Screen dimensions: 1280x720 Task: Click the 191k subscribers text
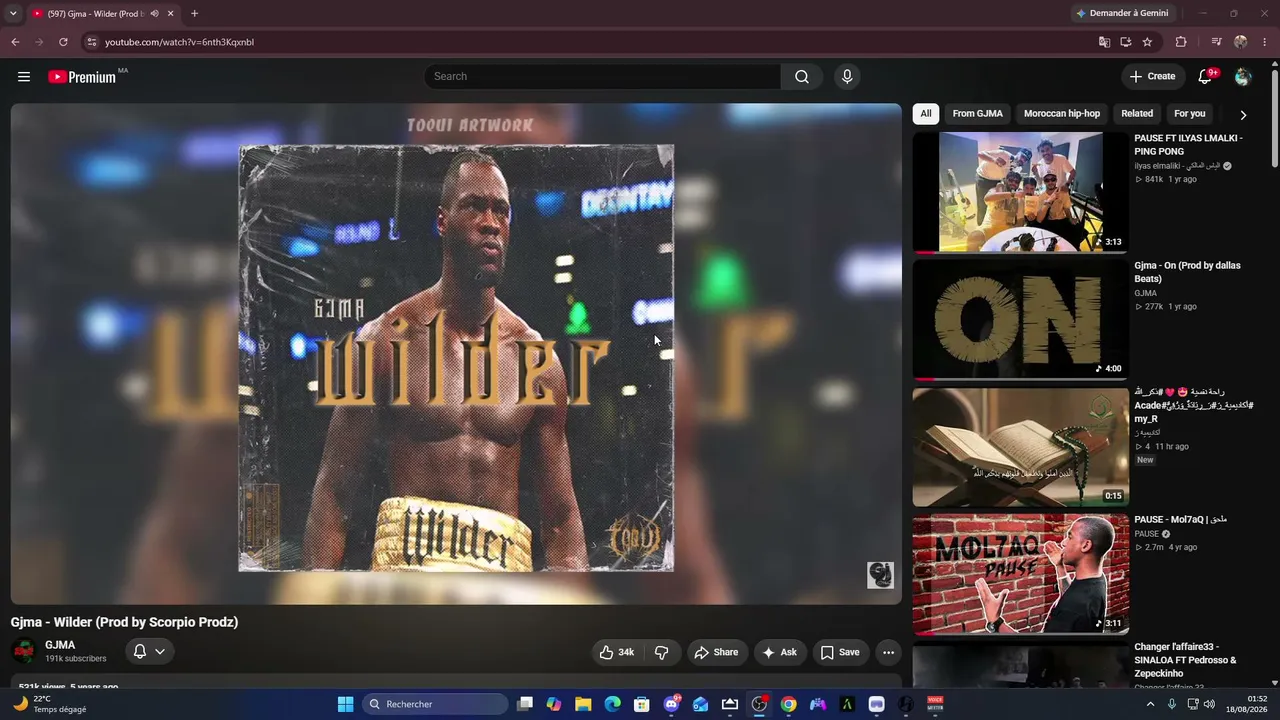76,659
